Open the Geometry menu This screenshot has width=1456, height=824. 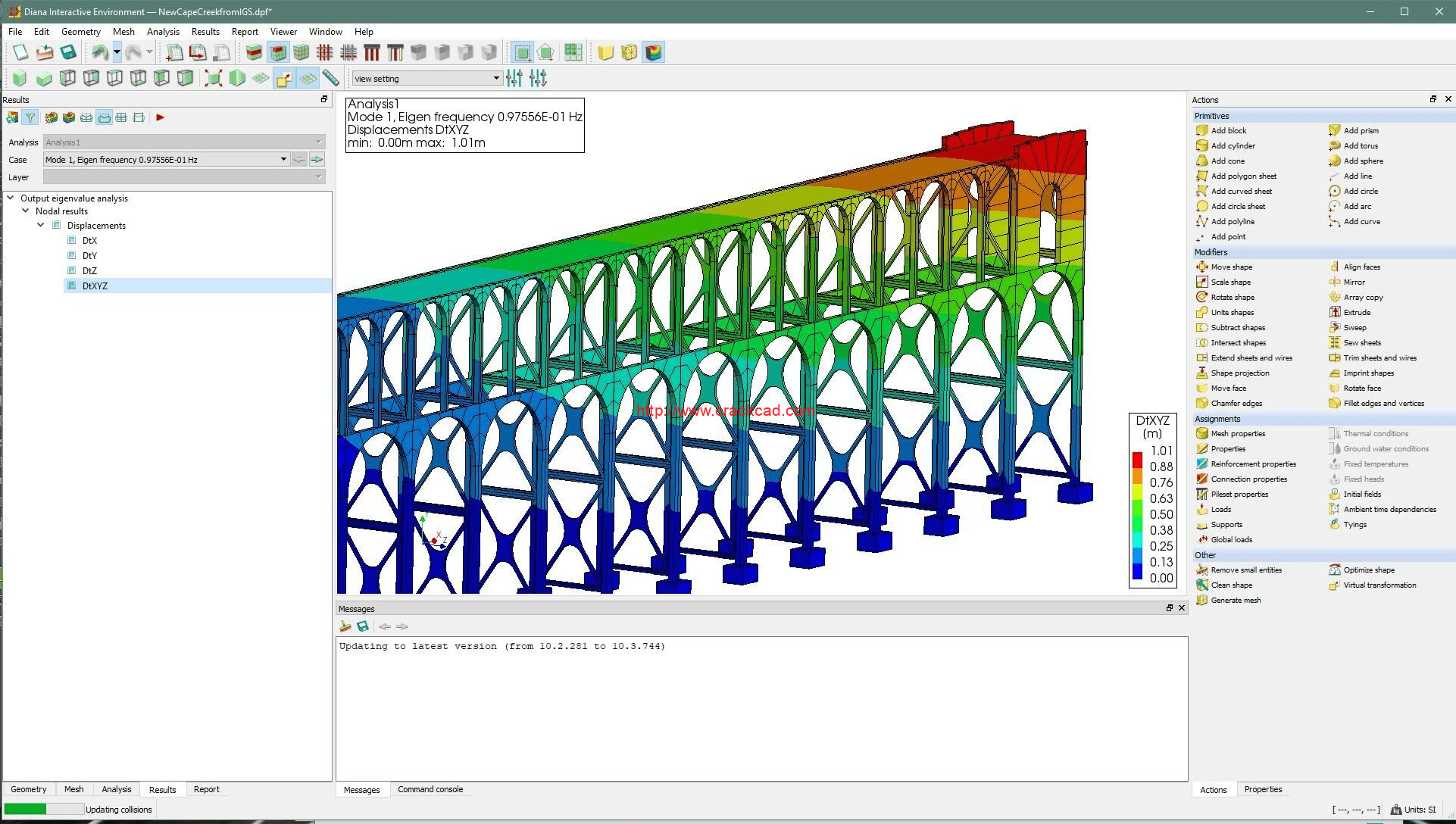81,32
